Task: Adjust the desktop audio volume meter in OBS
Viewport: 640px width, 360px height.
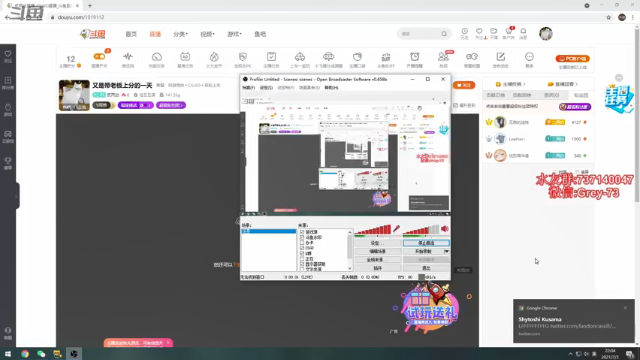Action: (421, 229)
